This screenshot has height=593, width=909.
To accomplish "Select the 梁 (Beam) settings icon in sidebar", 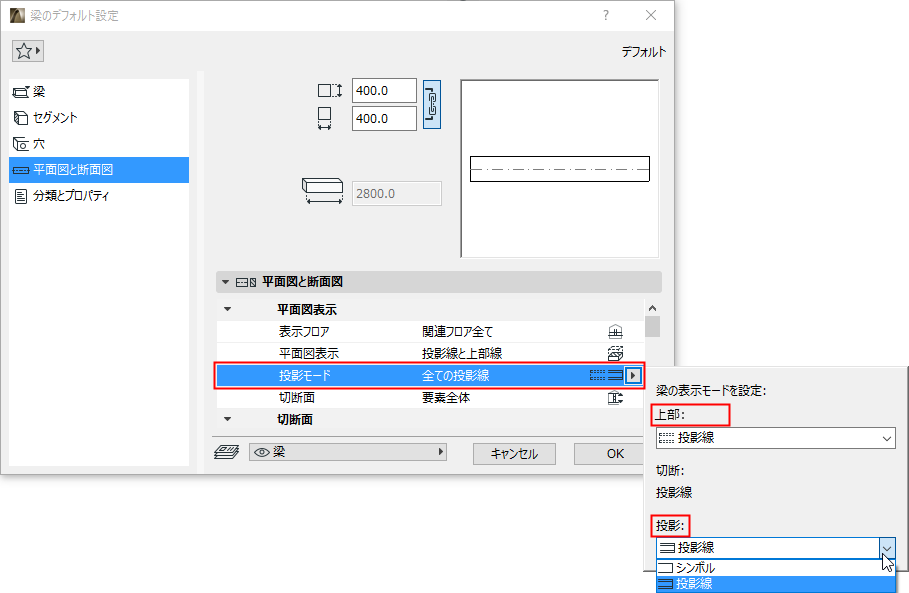I will tap(22, 91).
